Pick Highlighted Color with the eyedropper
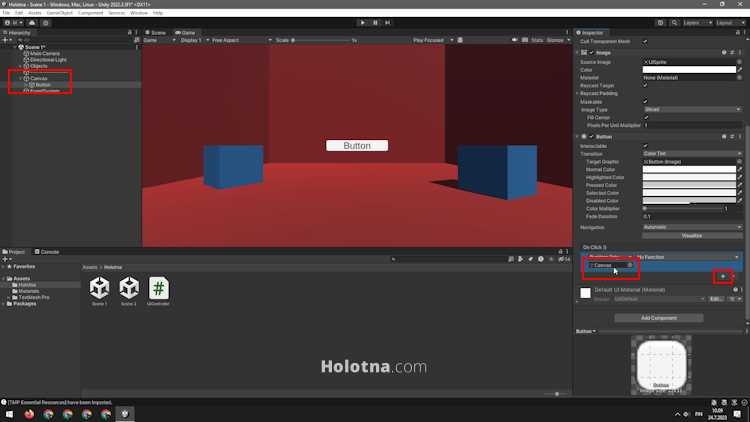Viewport: 750px width, 422px height. tap(739, 177)
